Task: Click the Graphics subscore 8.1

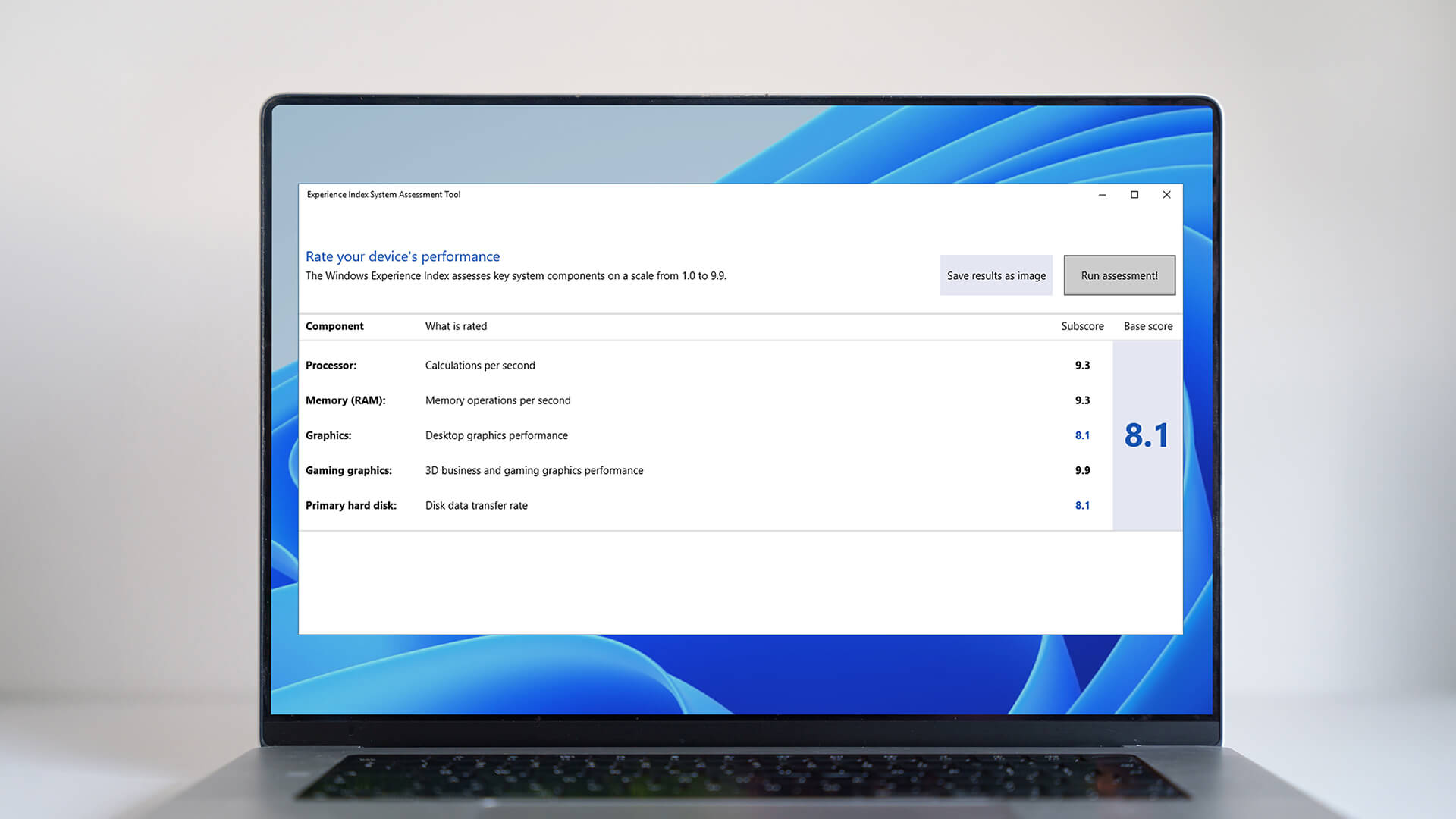Action: (x=1082, y=435)
